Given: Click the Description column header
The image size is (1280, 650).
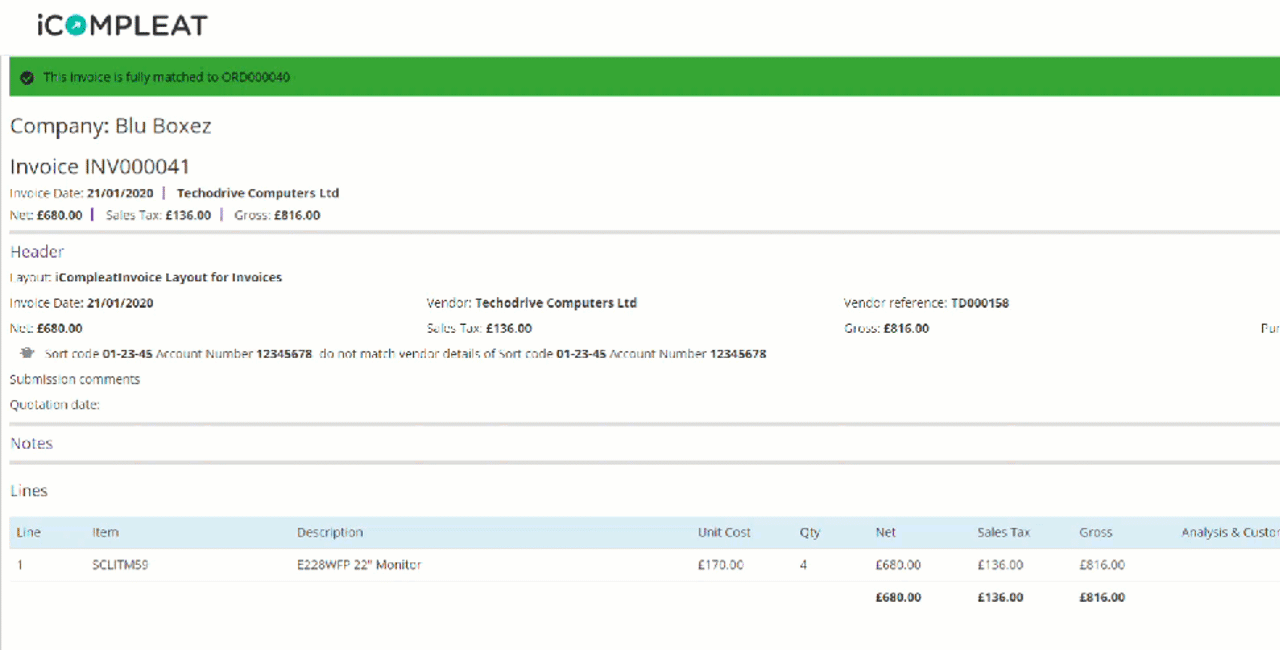Looking at the screenshot, I should [x=330, y=532].
